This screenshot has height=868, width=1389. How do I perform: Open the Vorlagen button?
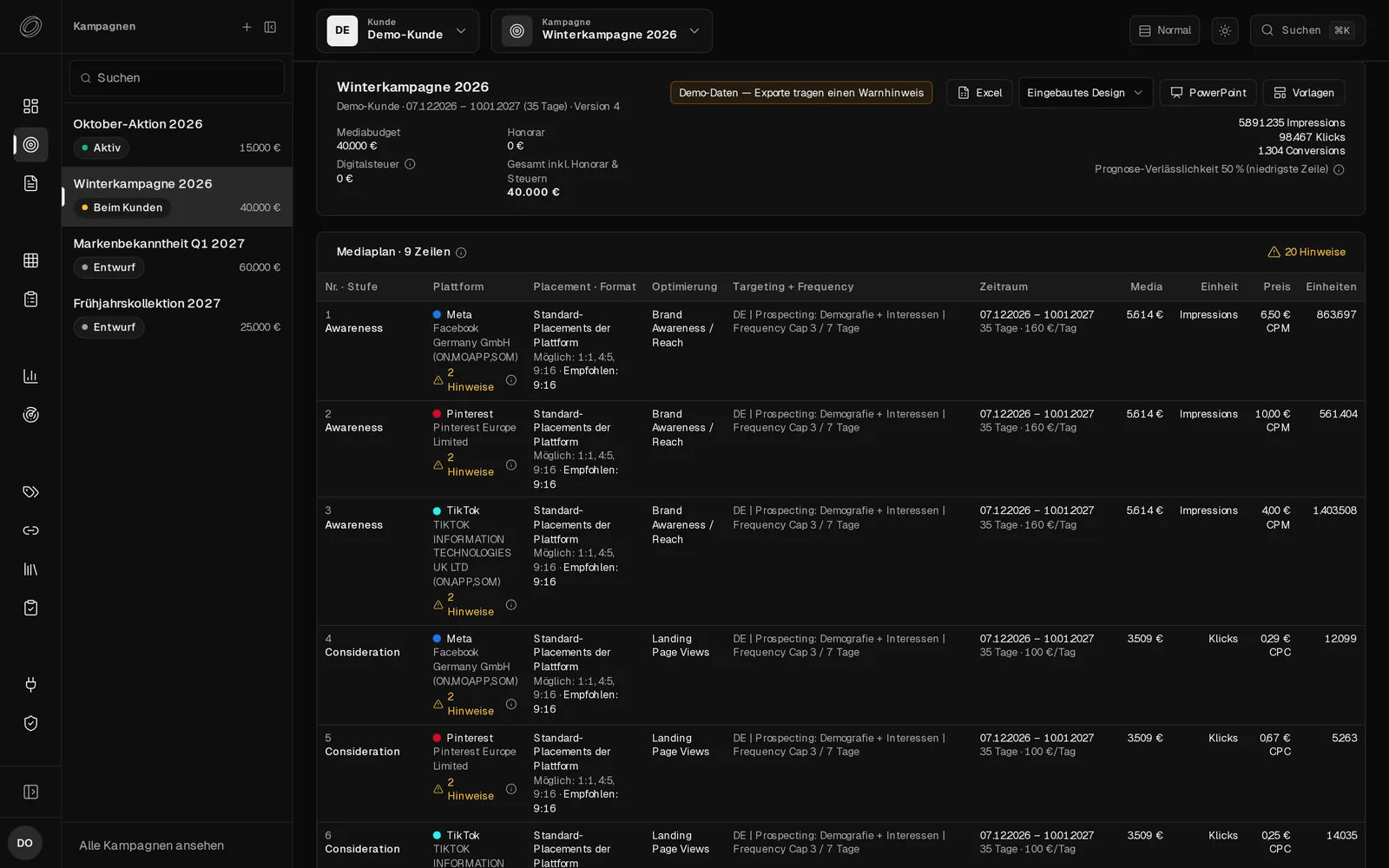1304,93
